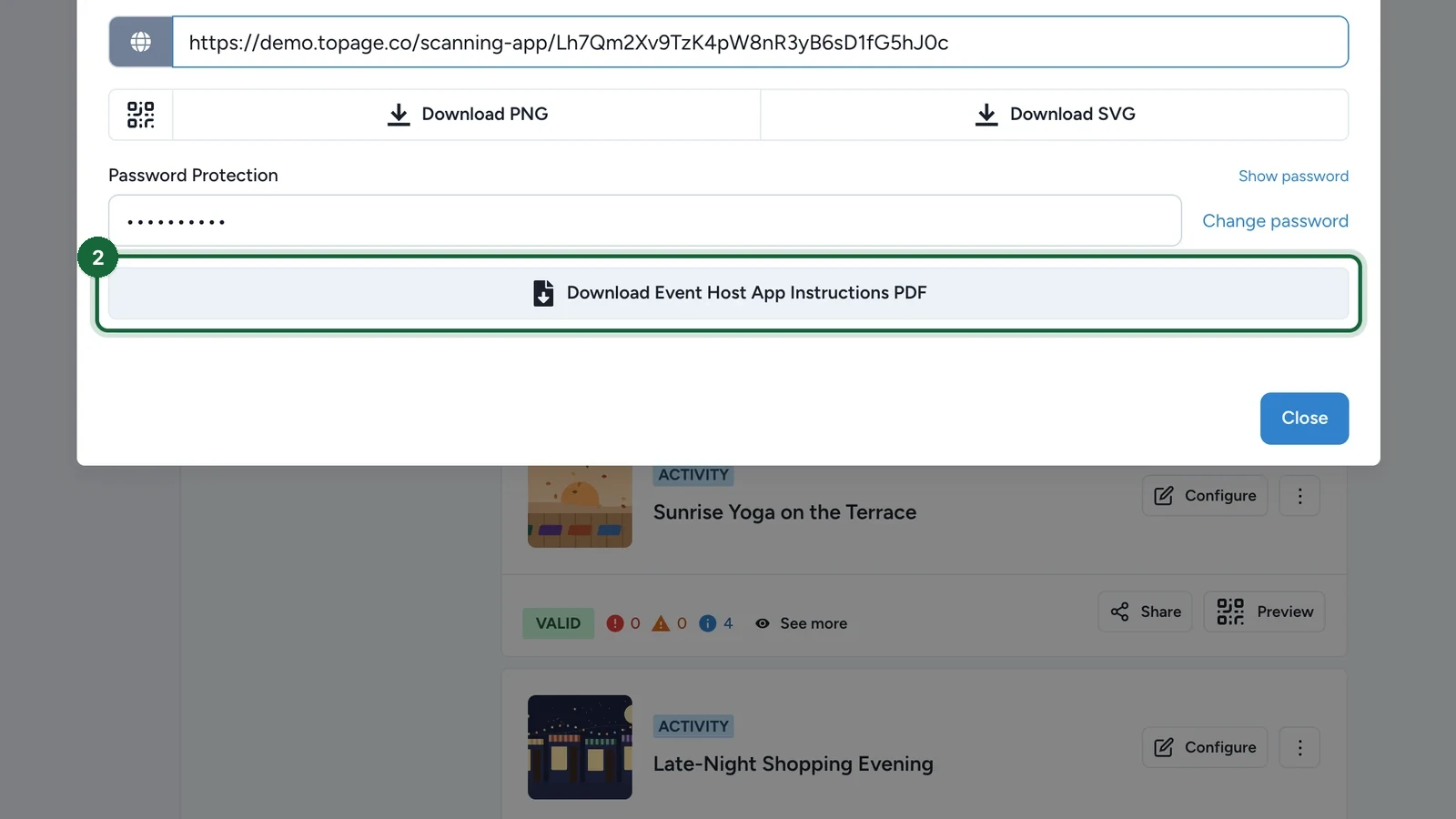Viewport: 1456px width, 819px height.
Task: Click the QR code icon in download row
Action: coord(141,115)
